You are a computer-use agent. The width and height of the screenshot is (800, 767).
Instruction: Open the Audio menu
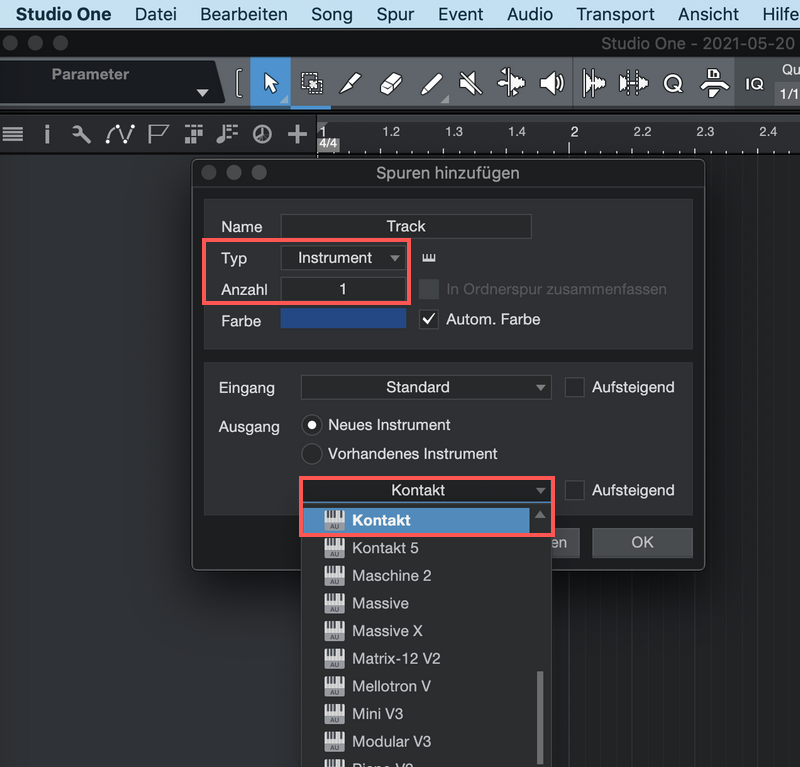tap(530, 14)
